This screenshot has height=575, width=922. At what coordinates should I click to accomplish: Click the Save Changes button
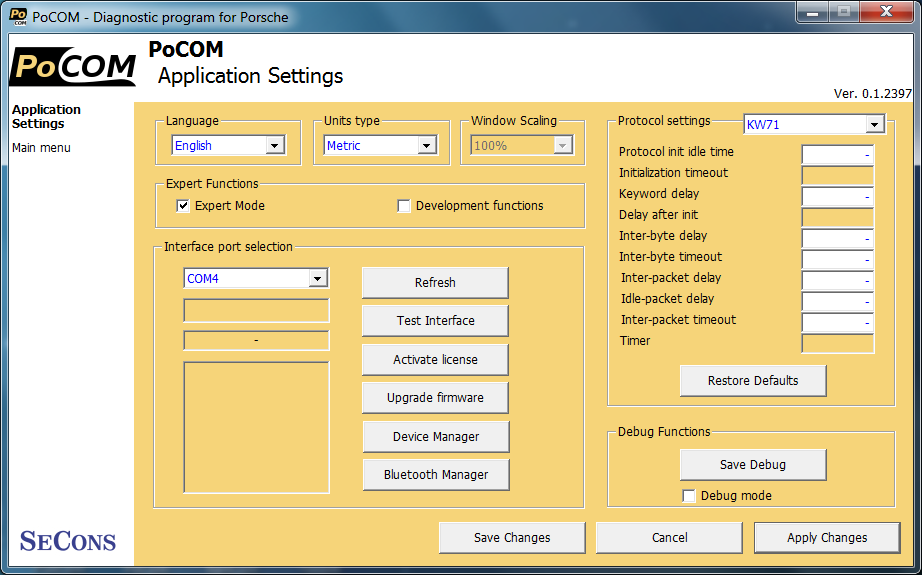[x=512, y=537]
